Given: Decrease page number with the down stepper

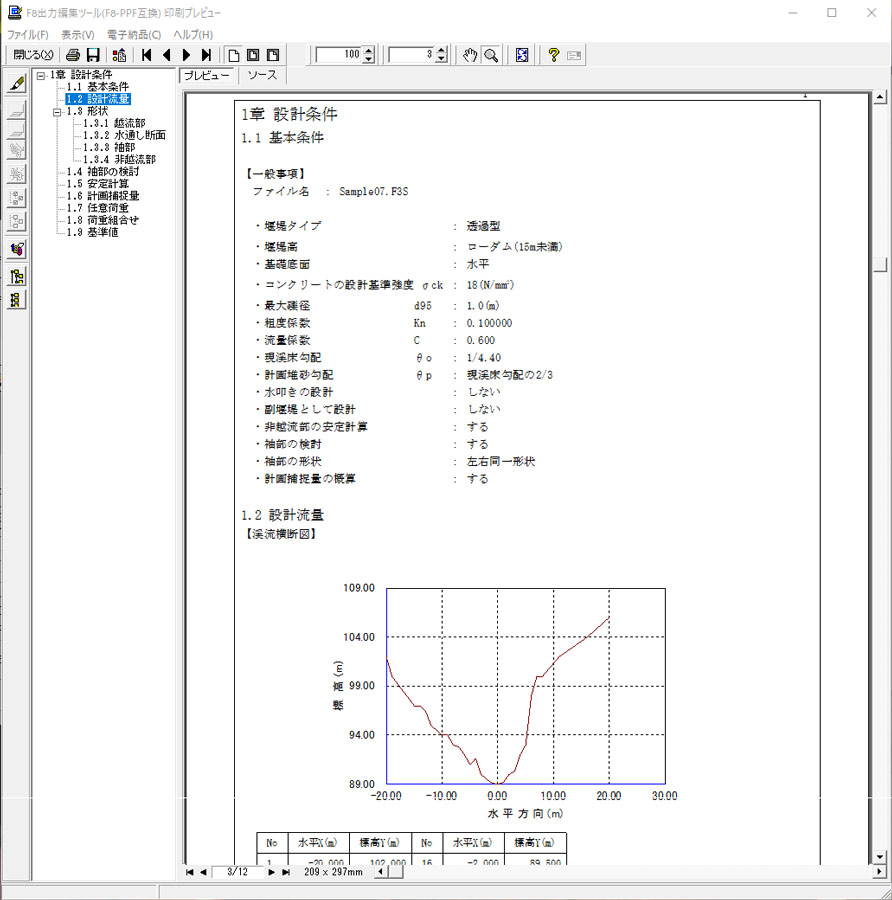Looking at the screenshot, I should click(x=441, y=60).
